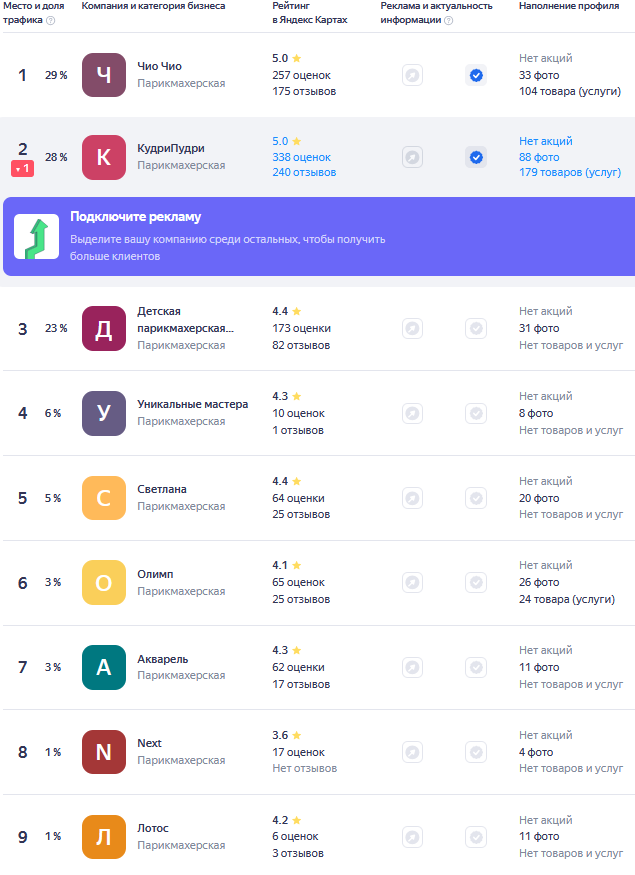This screenshot has height=875, width=635.
Task: Open the 338 оценок link for КудриПудри
Action: (301, 157)
